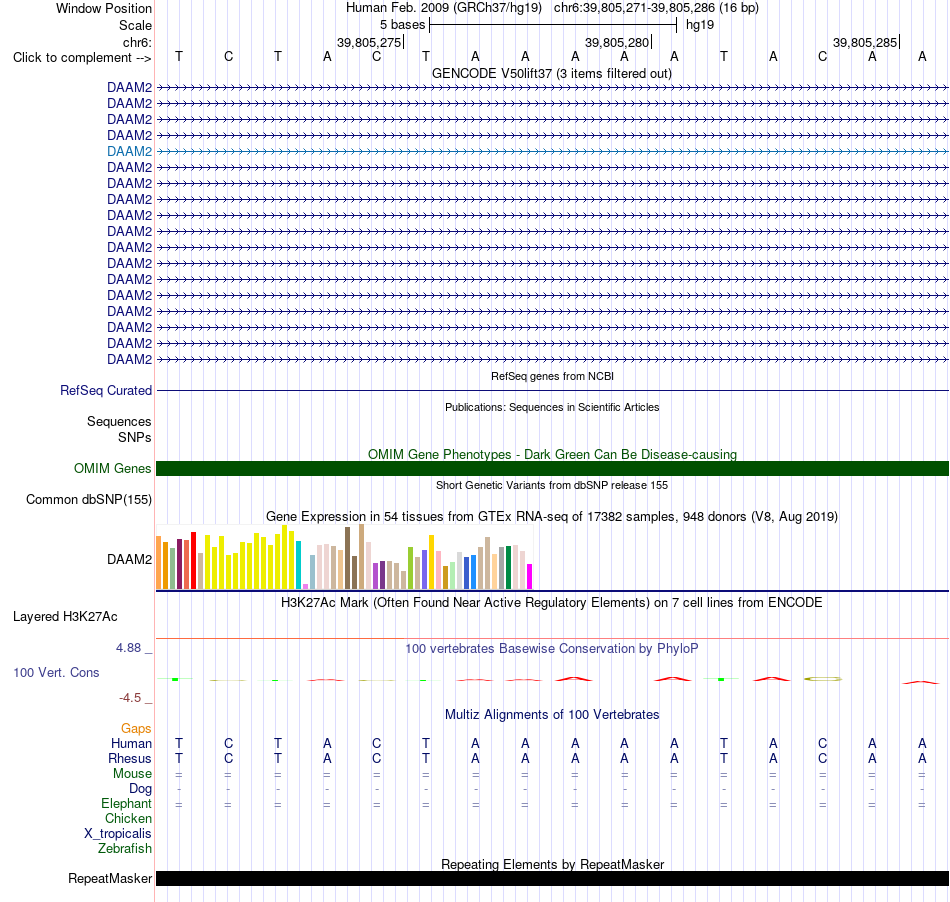The height and width of the screenshot is (902, 950).
Task: Click 'RefSeq genes from NCBI' track title
Action: [x=552, y=376]
